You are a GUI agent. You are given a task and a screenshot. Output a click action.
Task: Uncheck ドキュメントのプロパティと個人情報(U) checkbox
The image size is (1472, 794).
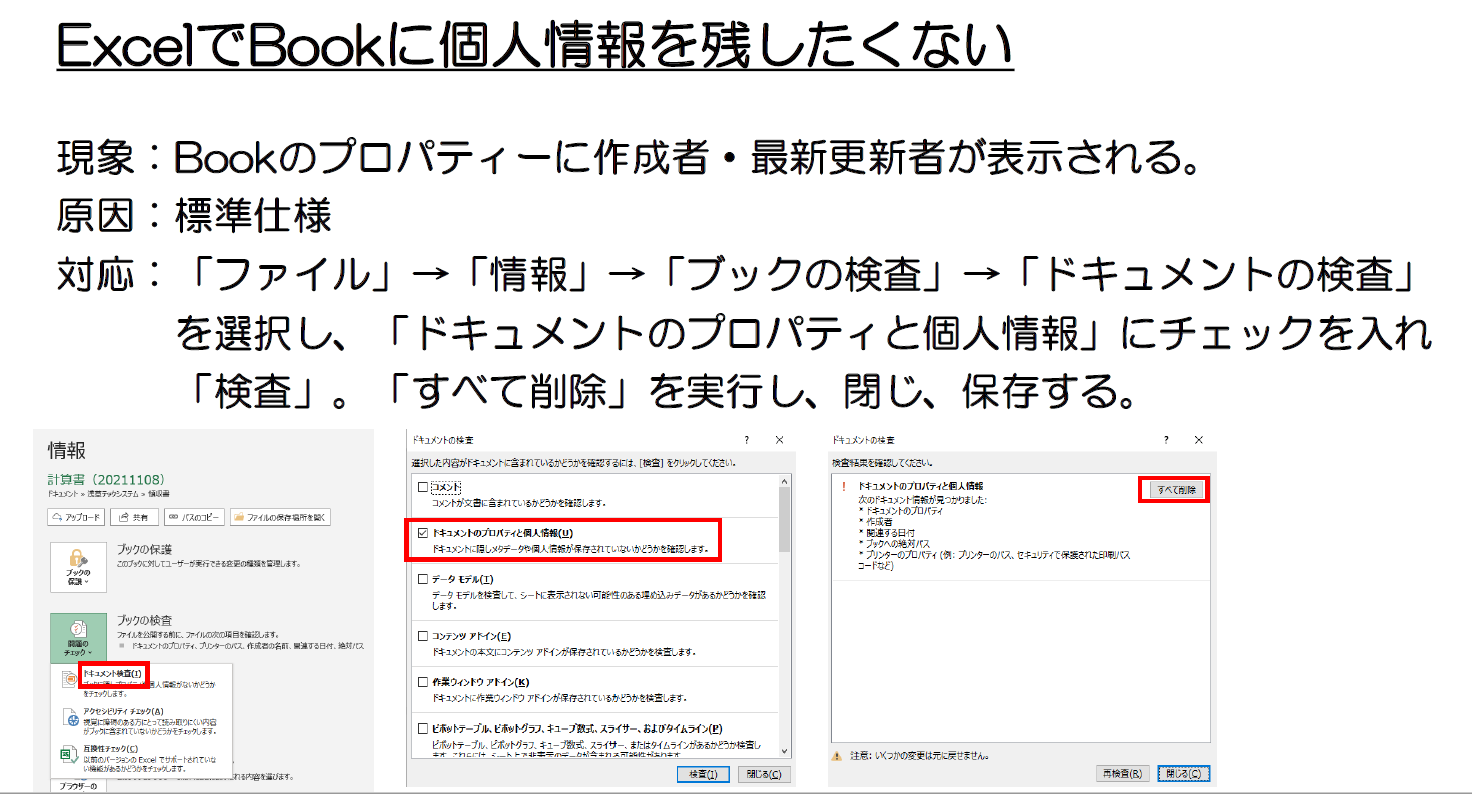(423, 534)
